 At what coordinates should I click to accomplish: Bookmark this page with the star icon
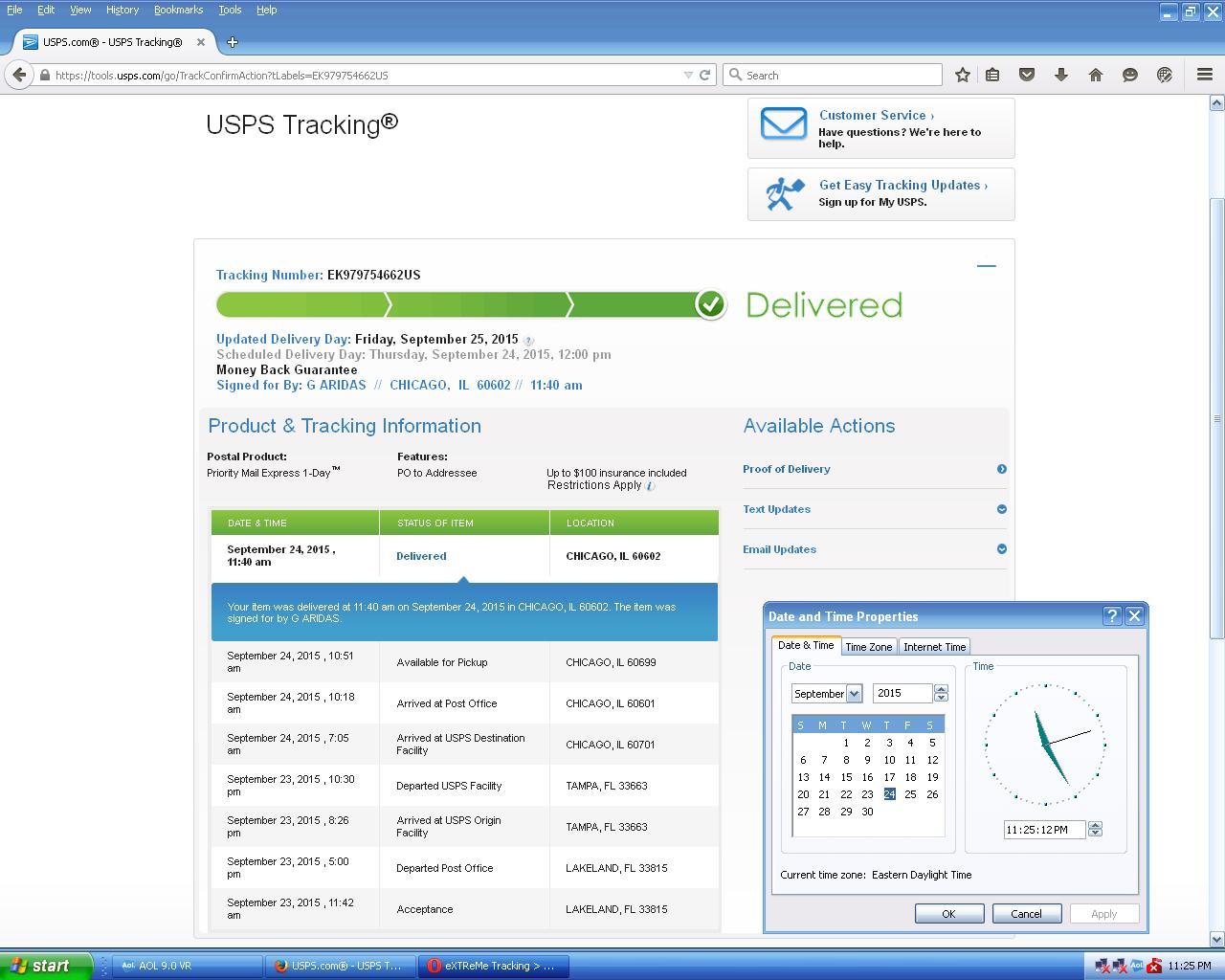coord(963,75)
